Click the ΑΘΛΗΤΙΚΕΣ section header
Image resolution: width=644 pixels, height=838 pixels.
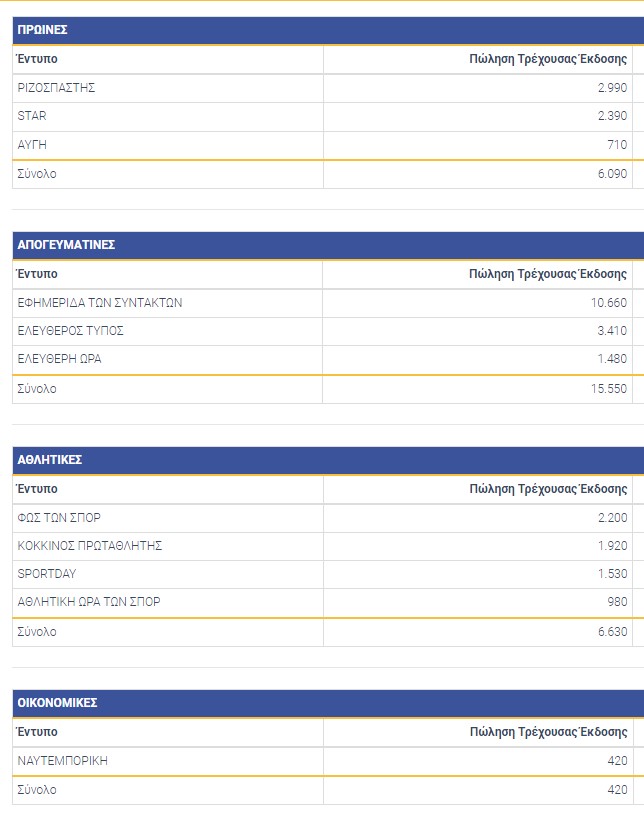50,460
